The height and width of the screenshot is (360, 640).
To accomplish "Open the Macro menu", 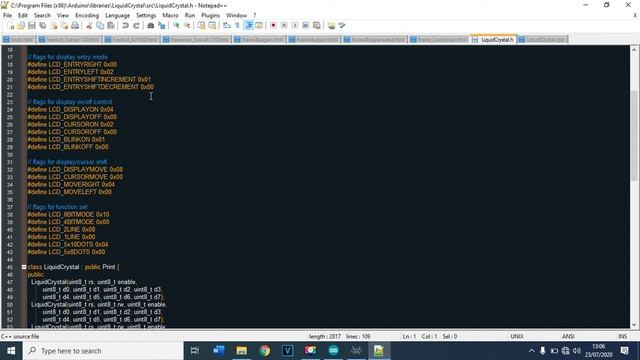I will [170, 15].
